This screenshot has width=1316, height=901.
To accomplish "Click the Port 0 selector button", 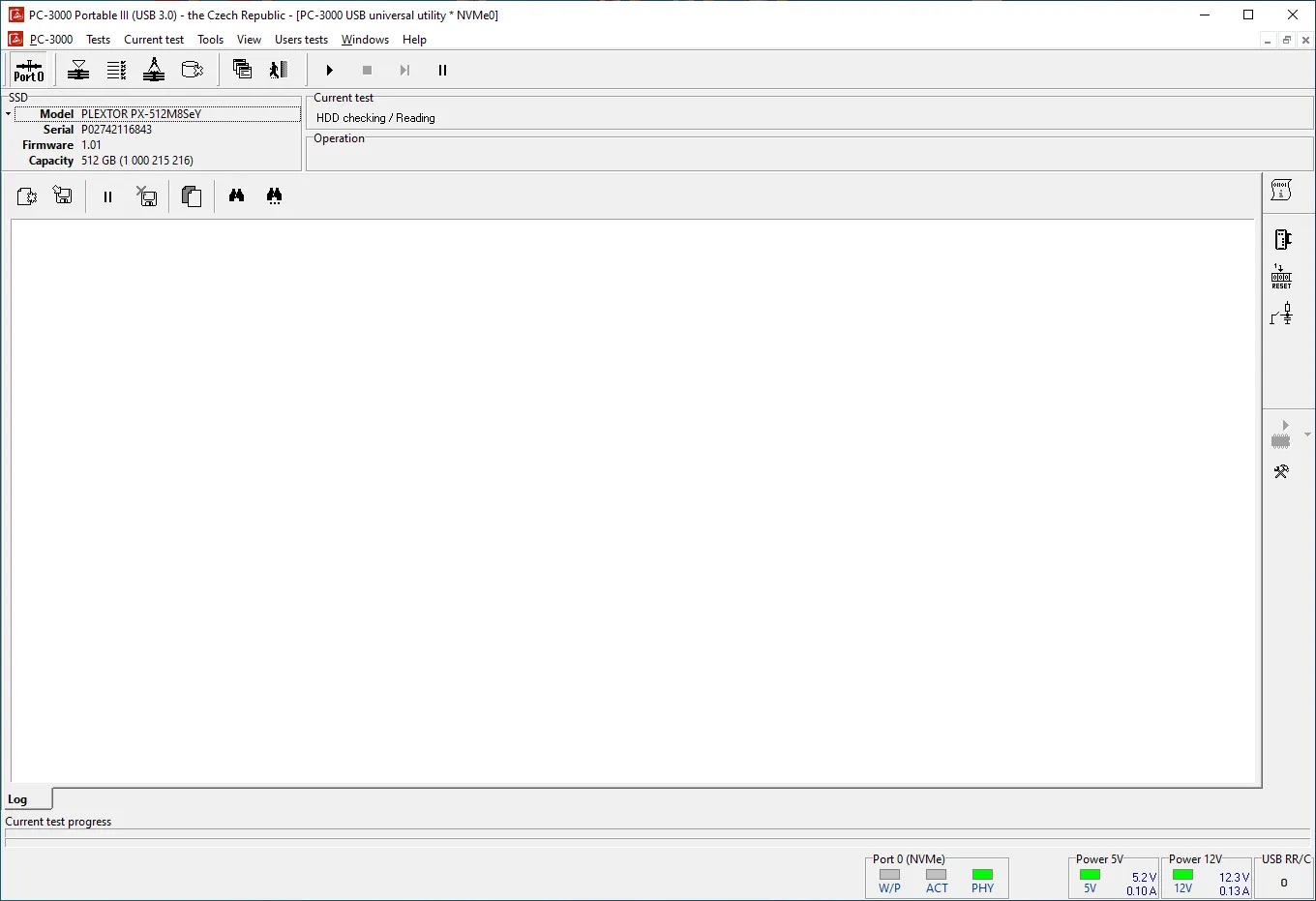I will 28,71.
